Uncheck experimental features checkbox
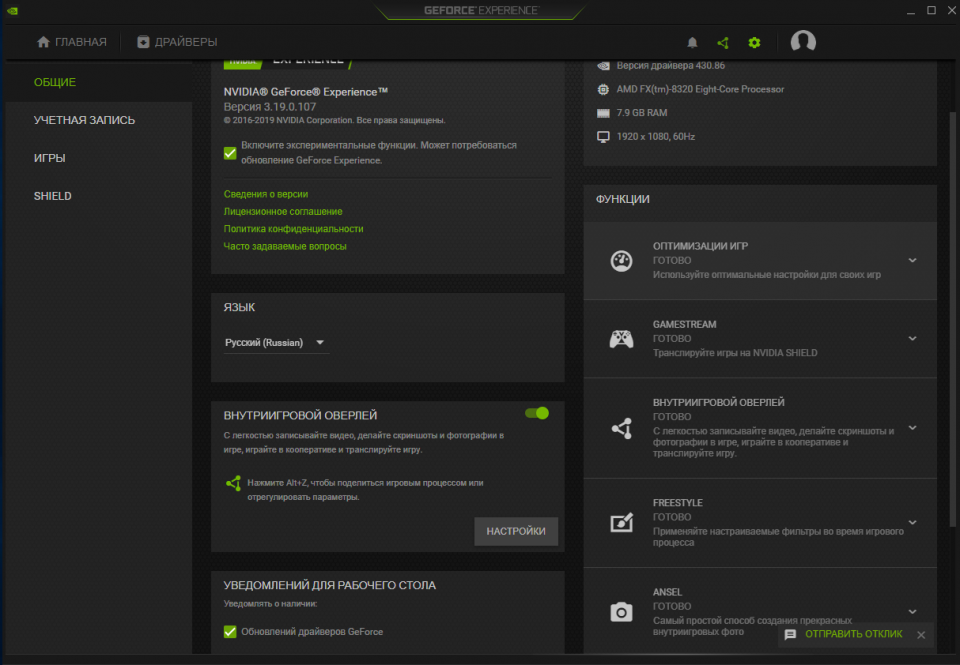This screenshot has width=960, height=665. coord(230,153)
